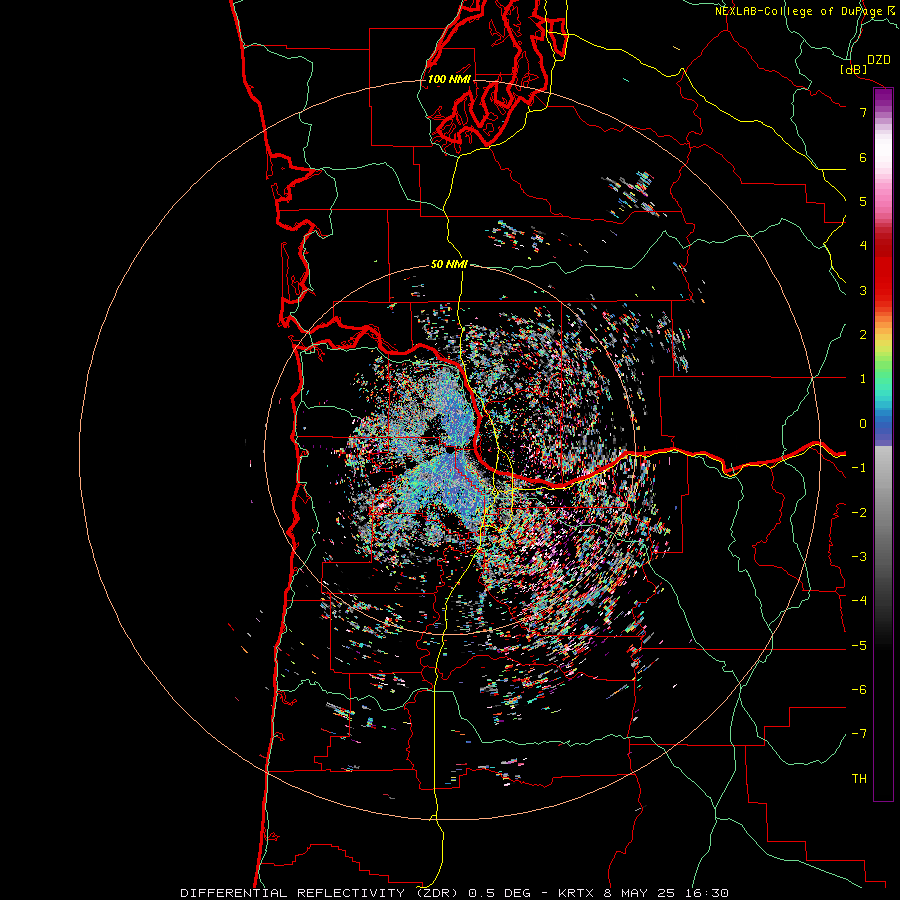Click the 7 value on the color scale
Viewport: 900px width, 900px height.
pos(863,112)
